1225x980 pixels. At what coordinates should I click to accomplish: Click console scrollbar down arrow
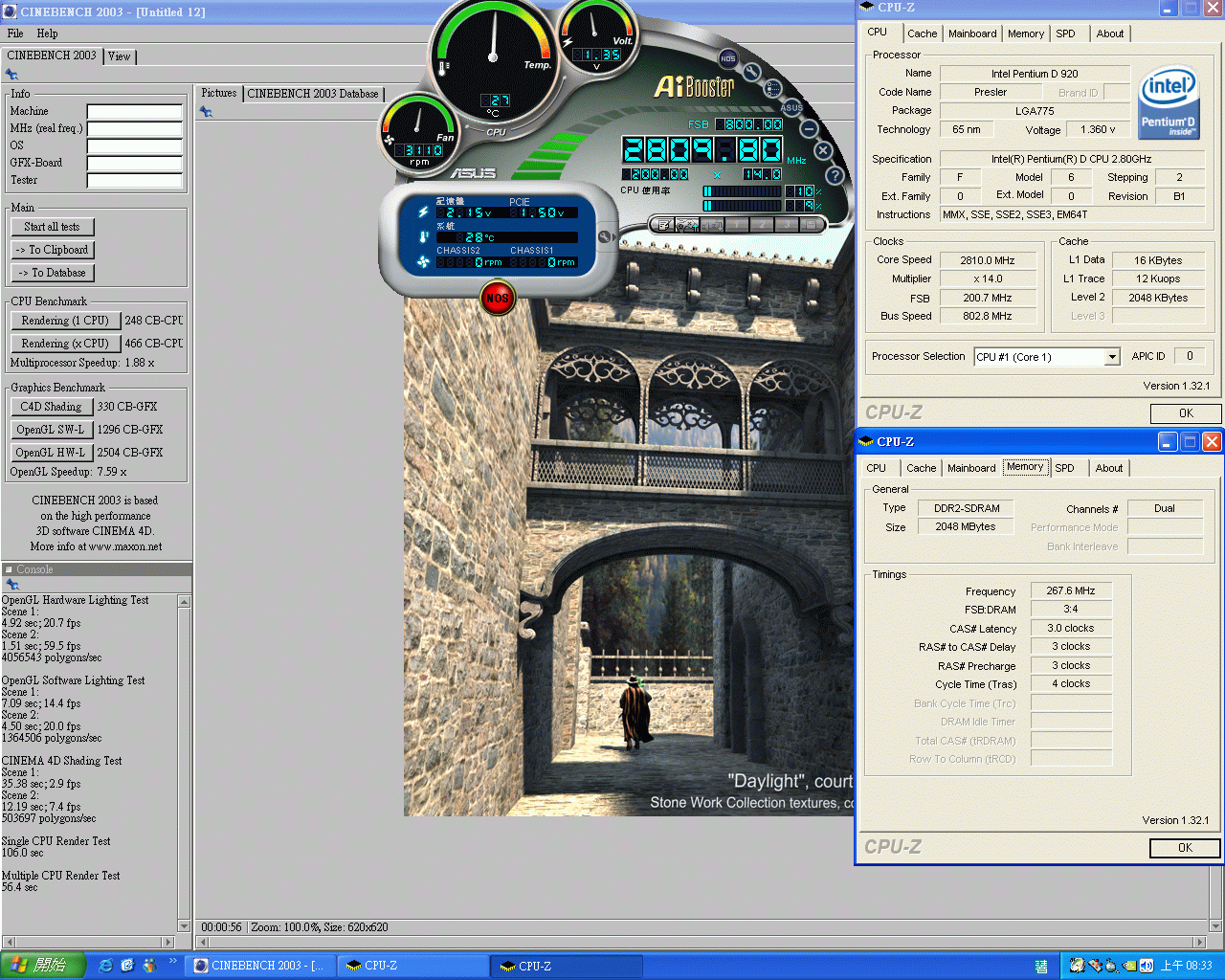tap(184, 925)
